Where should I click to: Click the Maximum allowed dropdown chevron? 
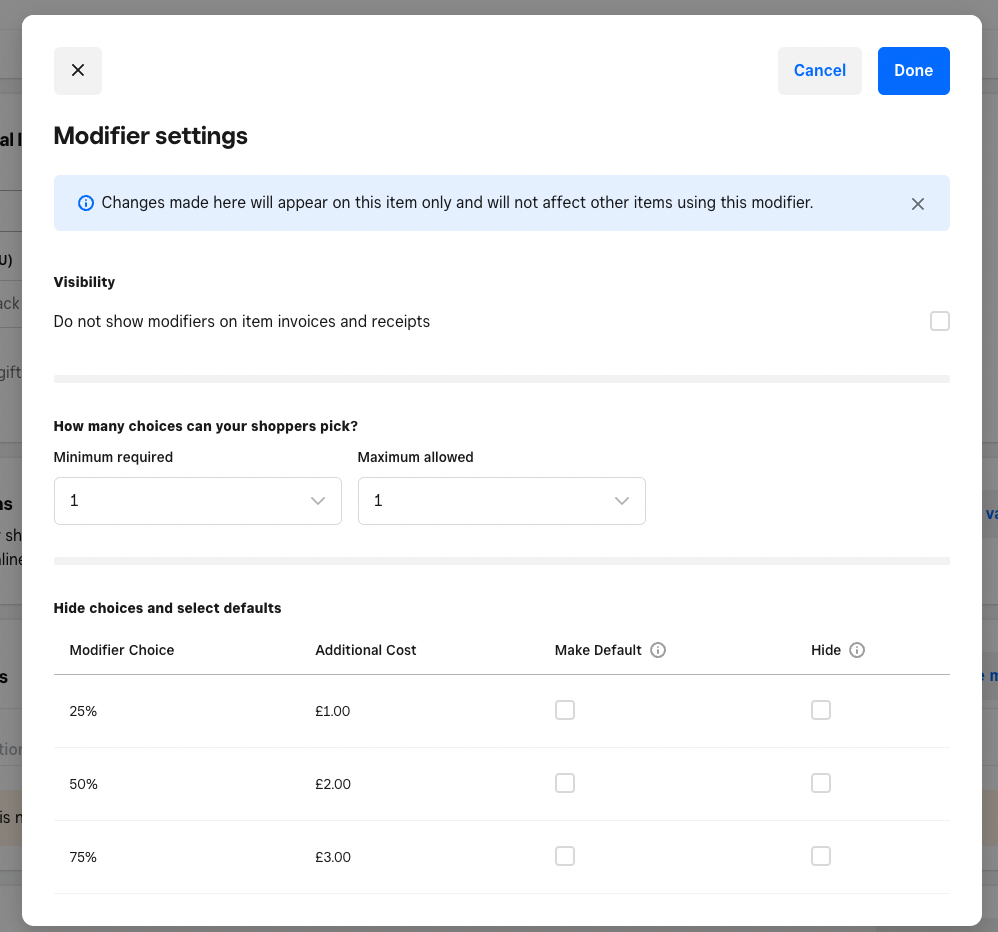point(622,501)
